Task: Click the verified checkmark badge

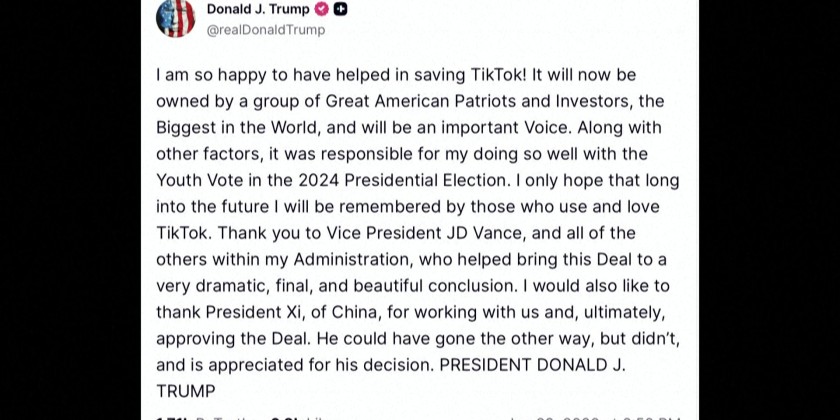Action: pyautogui.click(x=322, y=9)
